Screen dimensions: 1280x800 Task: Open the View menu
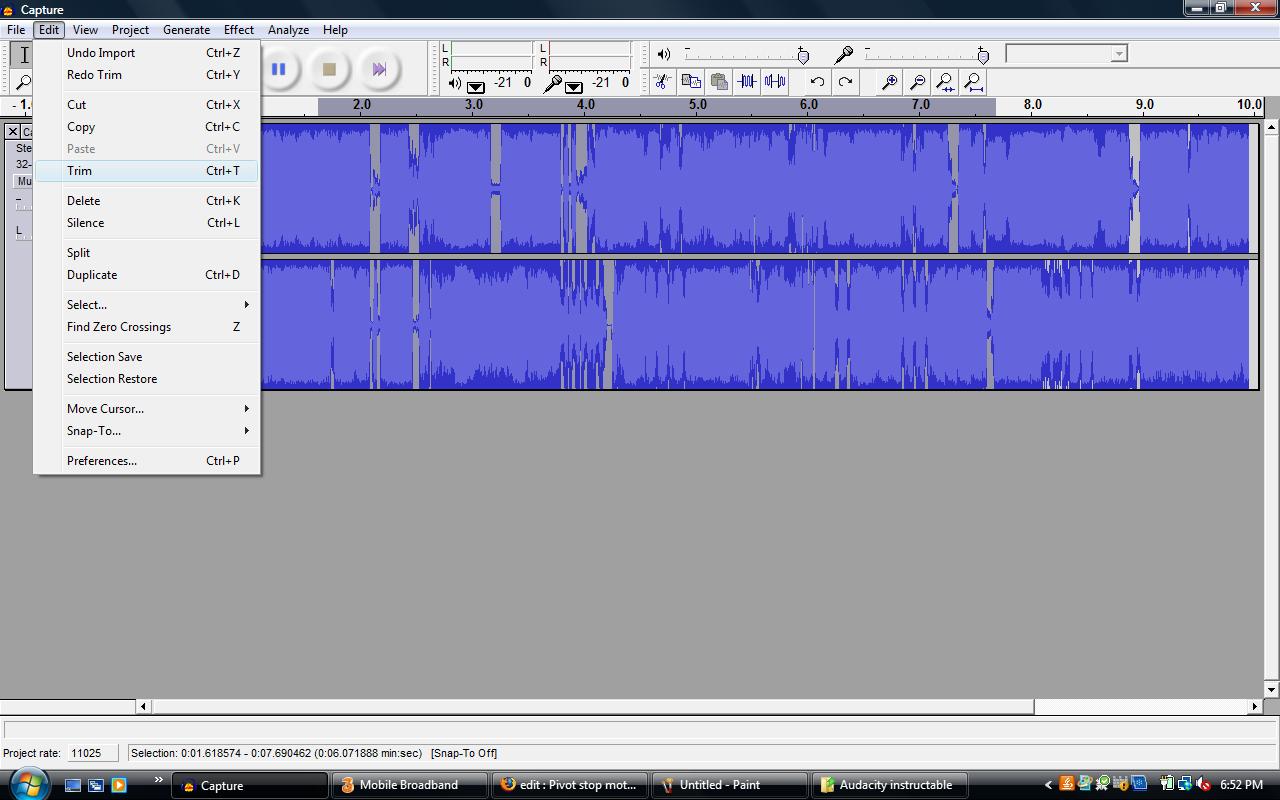(85, 30)
